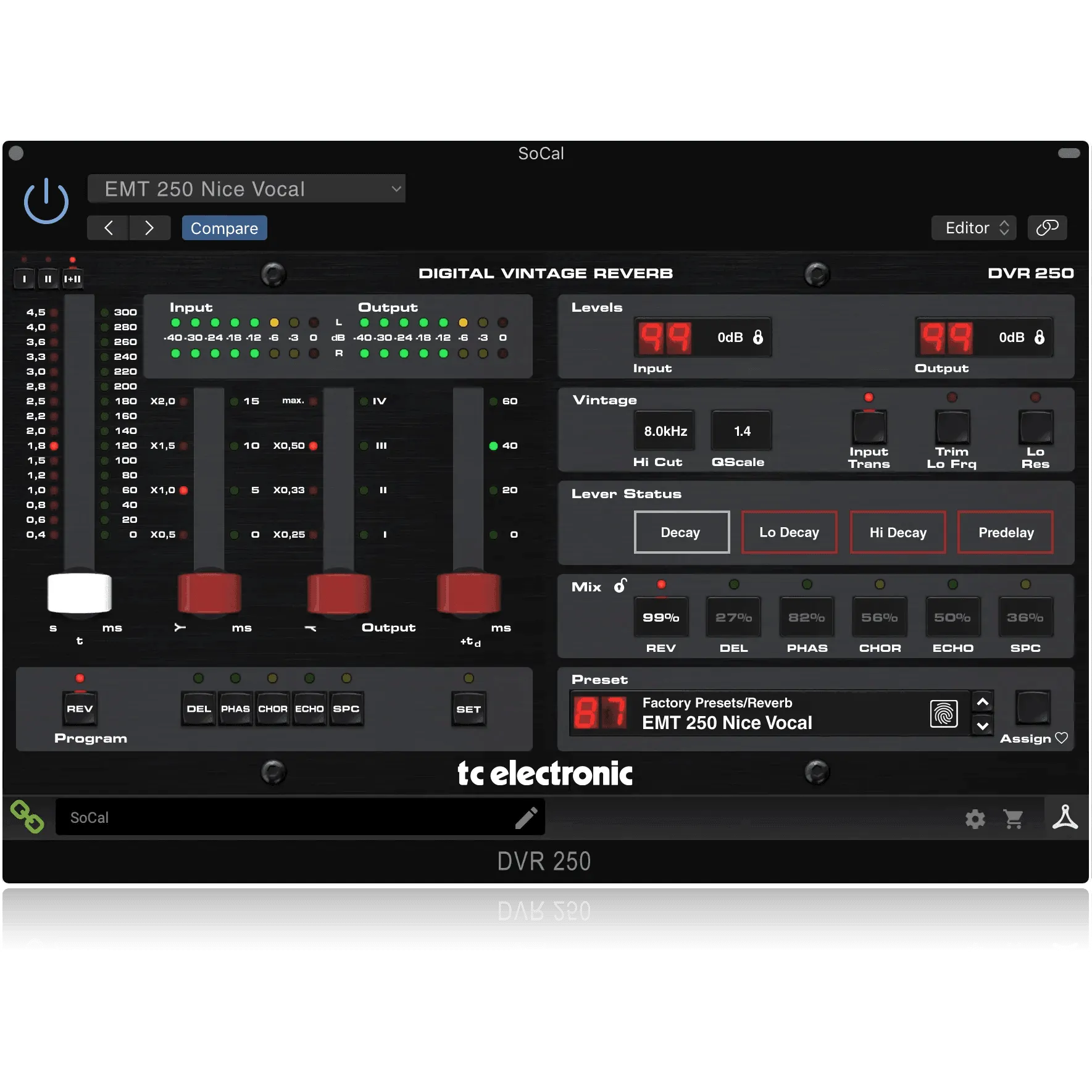Step to the next preset down arrow

[983, 725]
